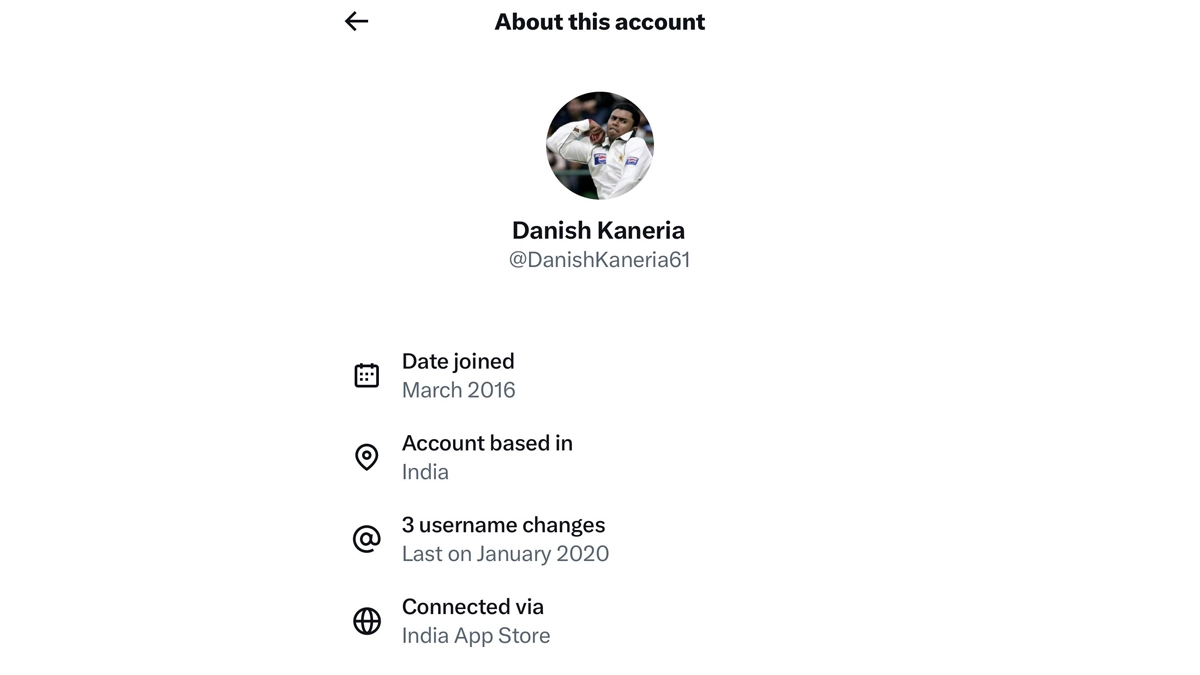This screenshot has width=1200, height=675.
Task: Click the 'Account based in' label
Action: pyautogui.click(x=487, y=443)
